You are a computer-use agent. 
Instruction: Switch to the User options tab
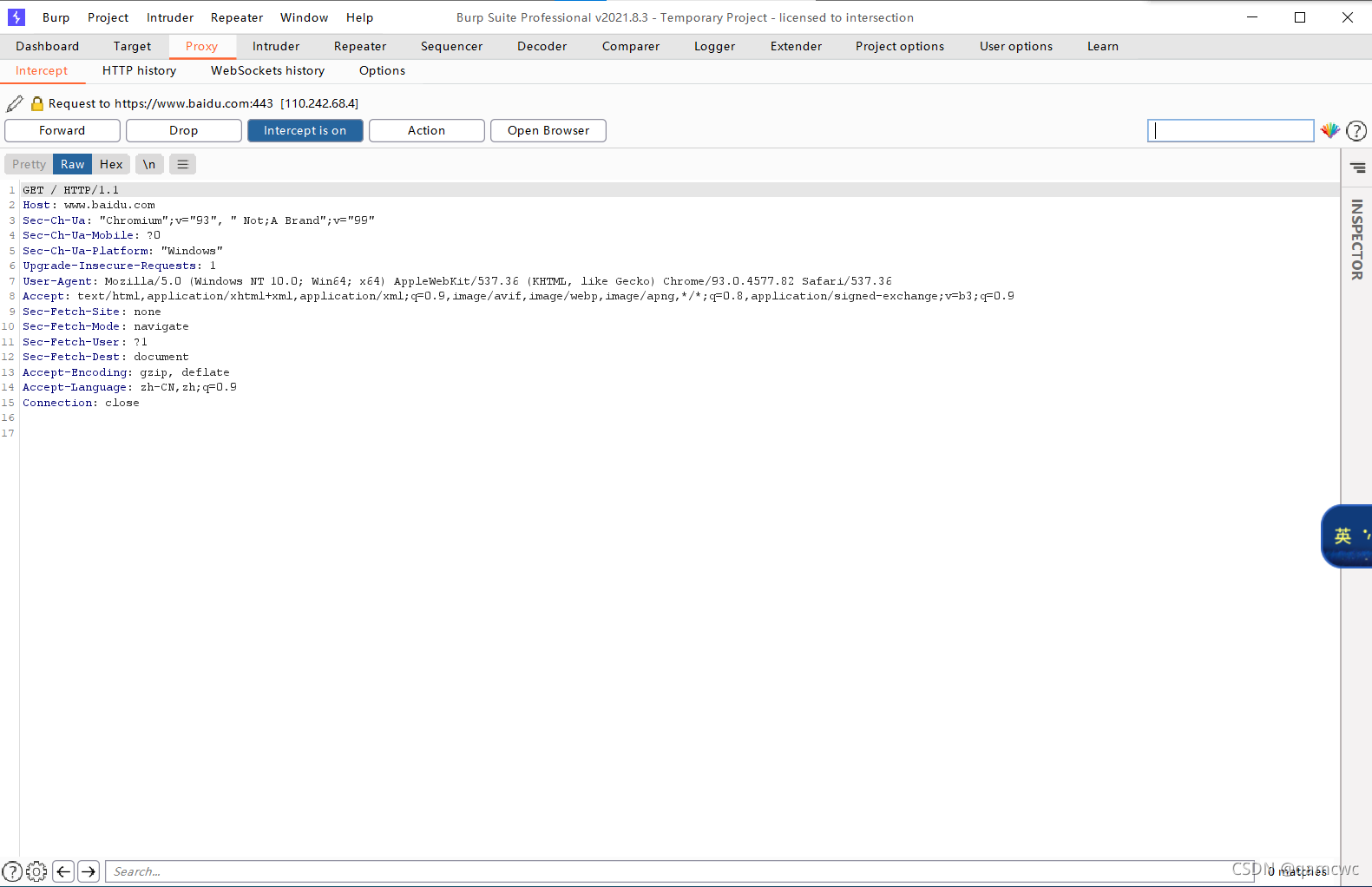point(1016,46)
